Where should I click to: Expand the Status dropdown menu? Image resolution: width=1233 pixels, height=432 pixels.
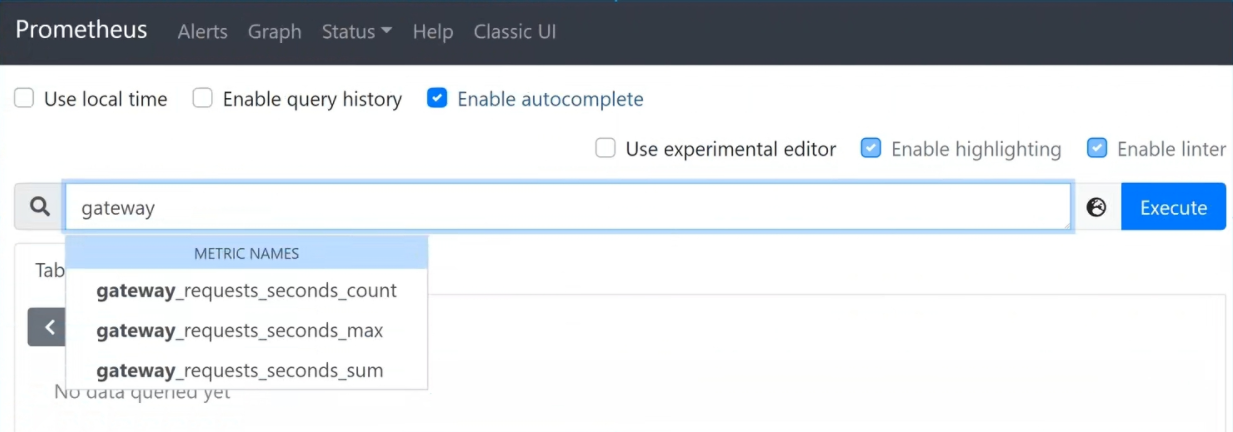pos(356,32)
